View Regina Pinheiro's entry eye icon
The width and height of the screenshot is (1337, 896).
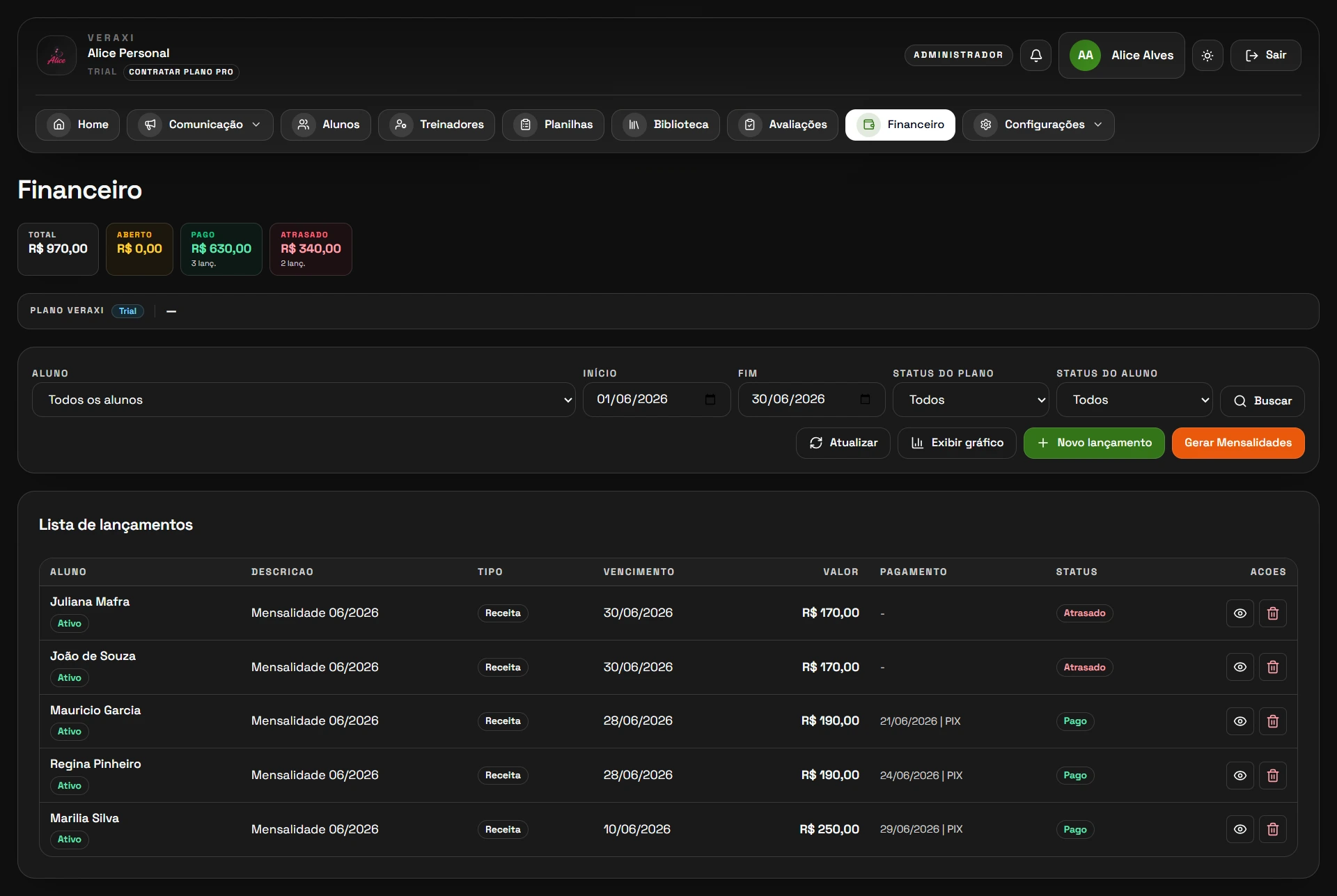1240,776
